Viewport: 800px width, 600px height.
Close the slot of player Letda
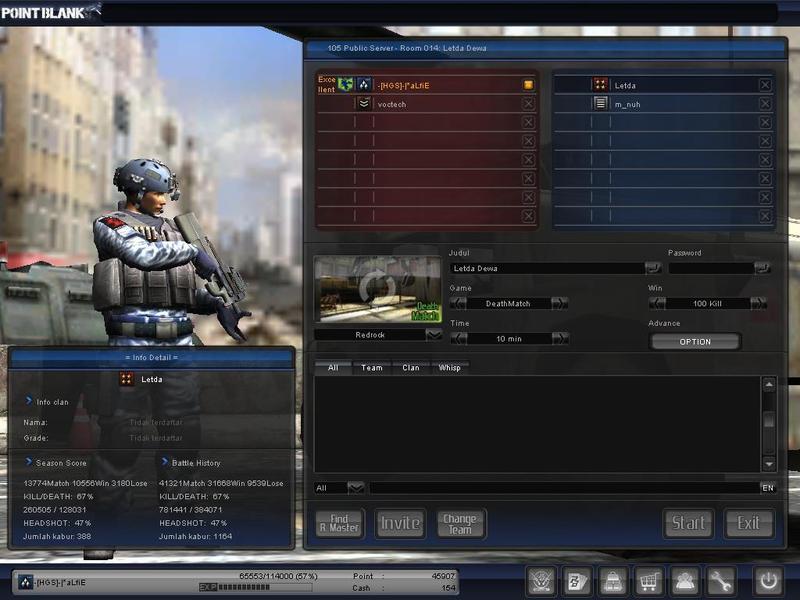click(765, 85)
